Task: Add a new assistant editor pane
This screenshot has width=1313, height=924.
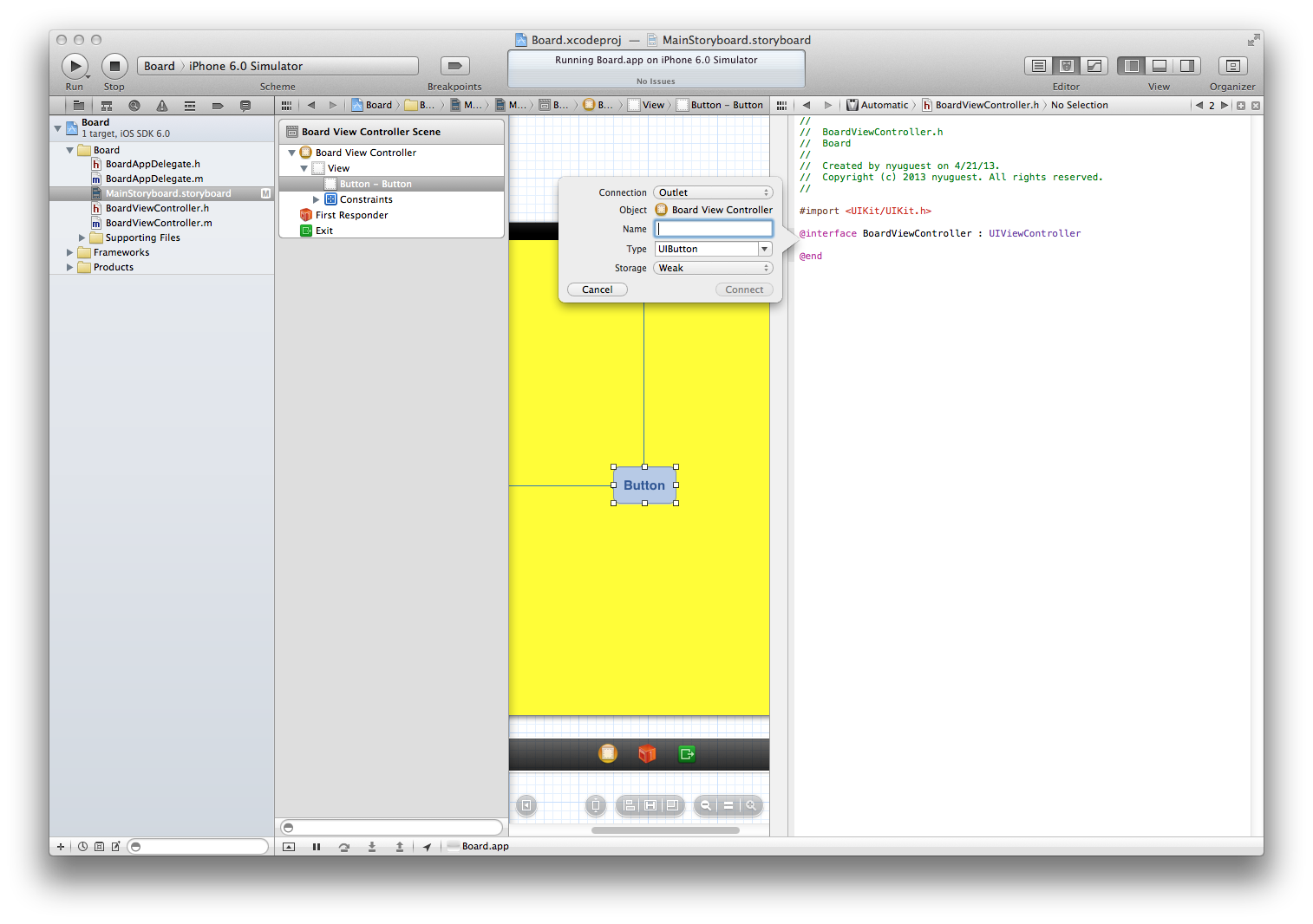Action: (x=1241, y=106)
